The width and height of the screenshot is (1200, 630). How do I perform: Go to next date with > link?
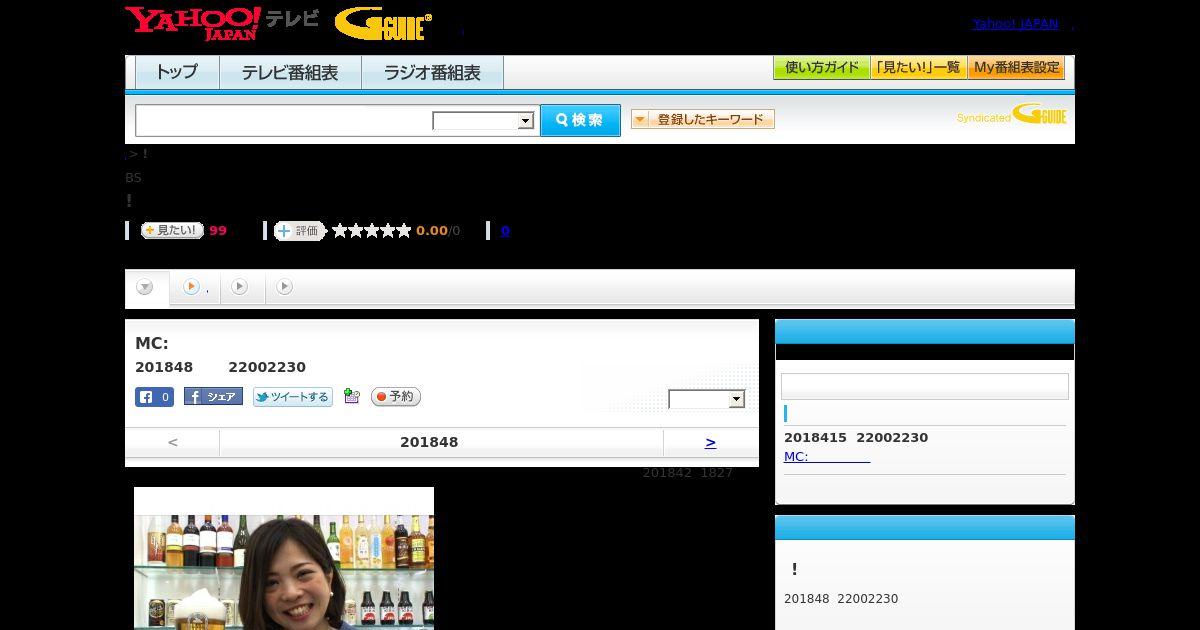point(710,442)
